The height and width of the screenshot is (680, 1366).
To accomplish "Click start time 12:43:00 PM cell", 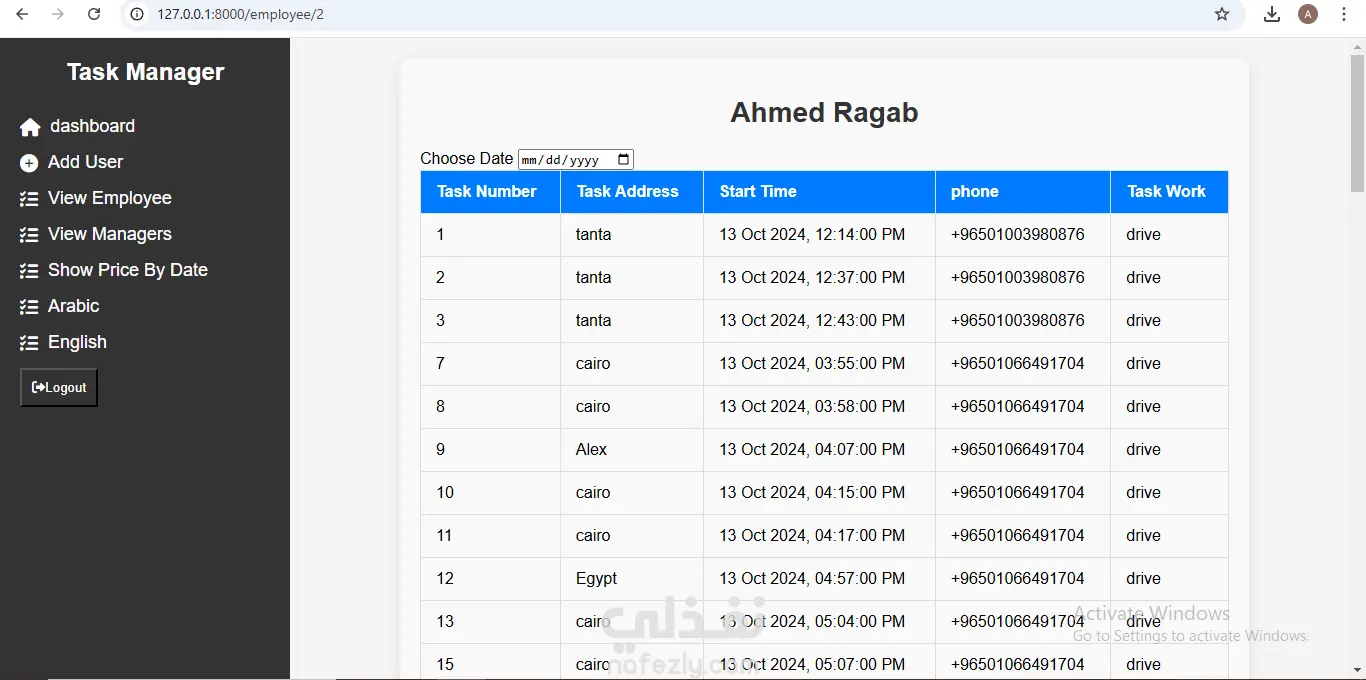I will coord(819,321).
